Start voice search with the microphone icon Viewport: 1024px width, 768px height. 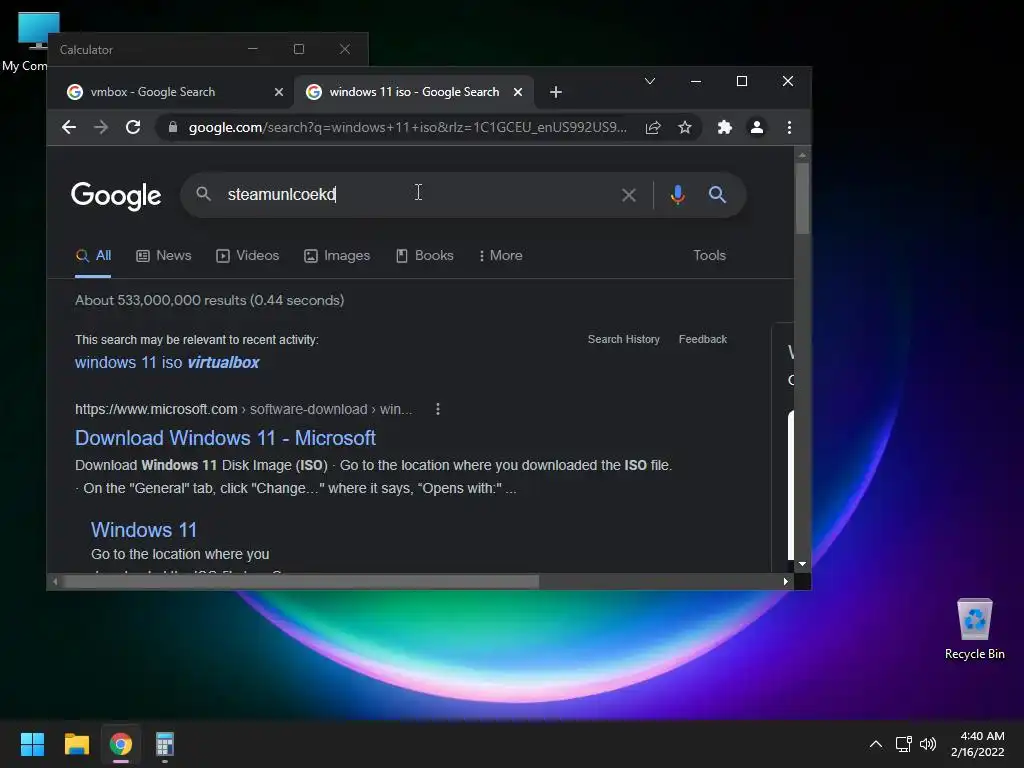point(678,195)
